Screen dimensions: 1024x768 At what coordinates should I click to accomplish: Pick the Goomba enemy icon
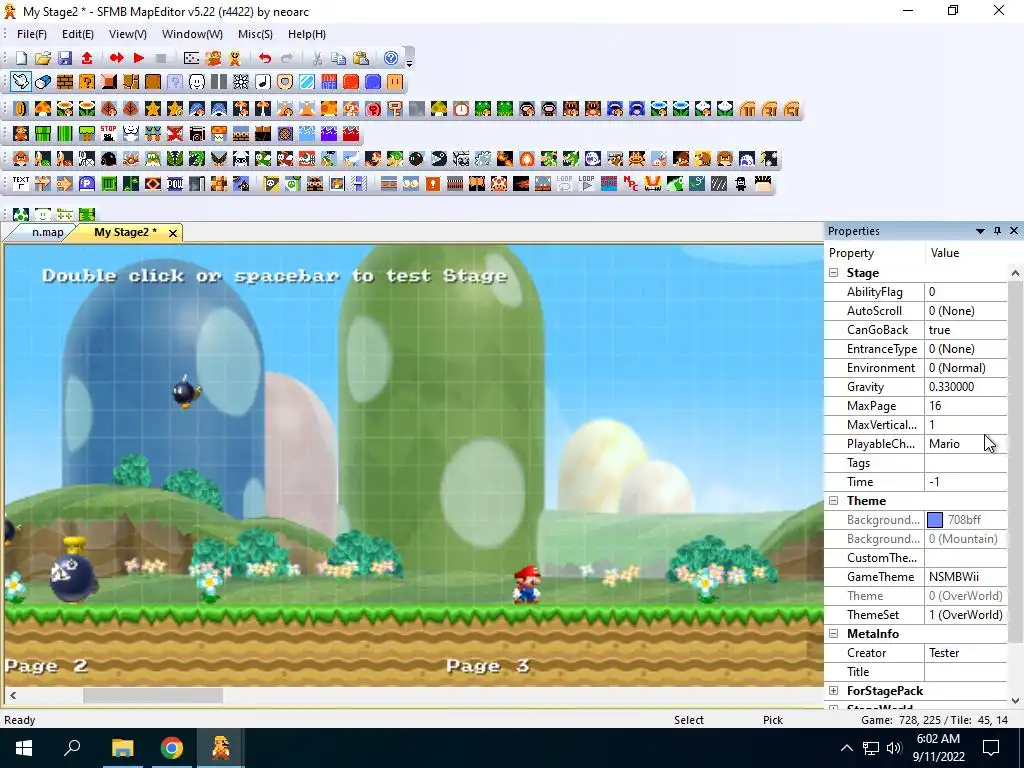tap(21, 159)
